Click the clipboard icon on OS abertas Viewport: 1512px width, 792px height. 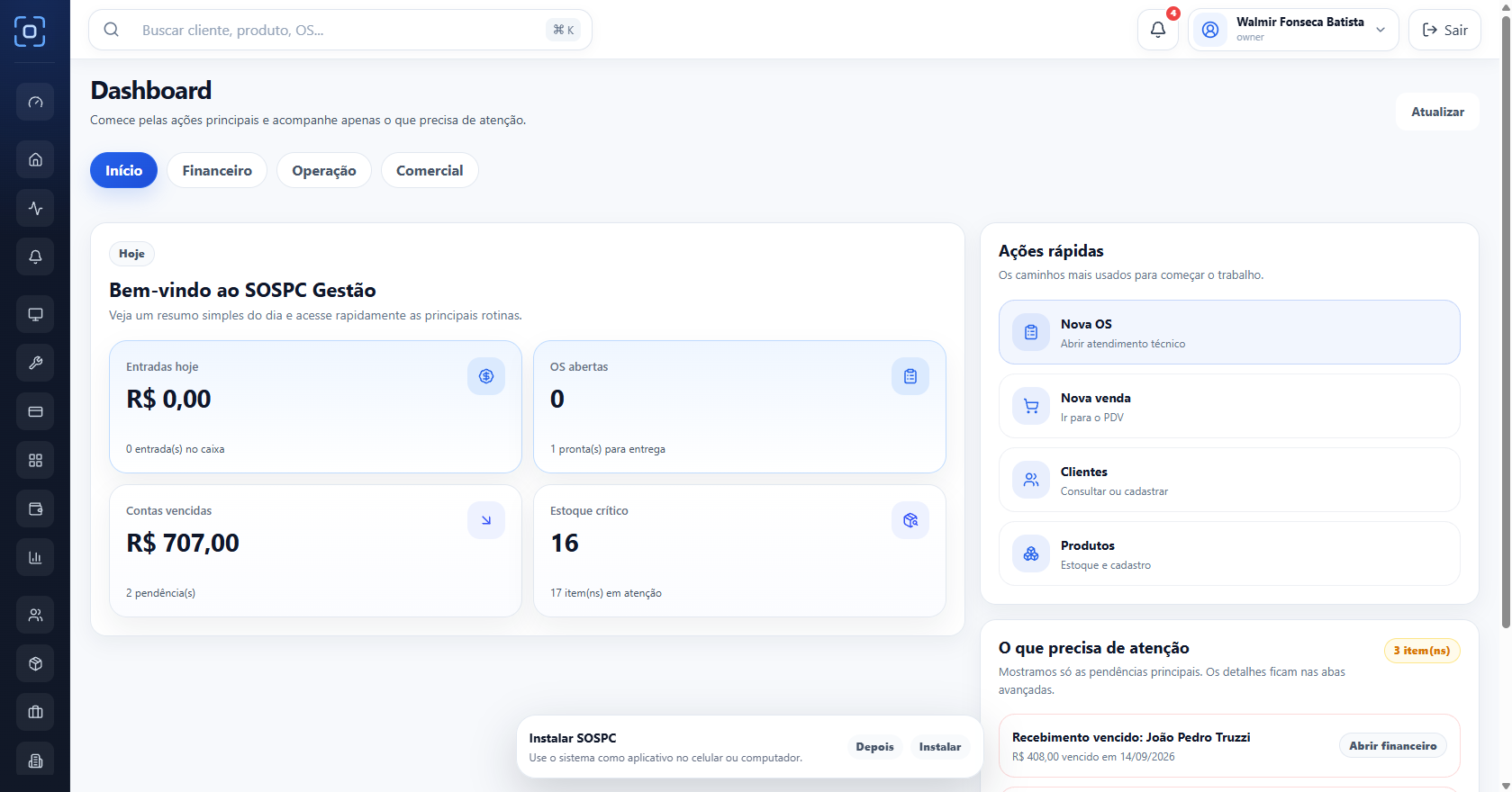pyautogui.click(x=910, y=376)
